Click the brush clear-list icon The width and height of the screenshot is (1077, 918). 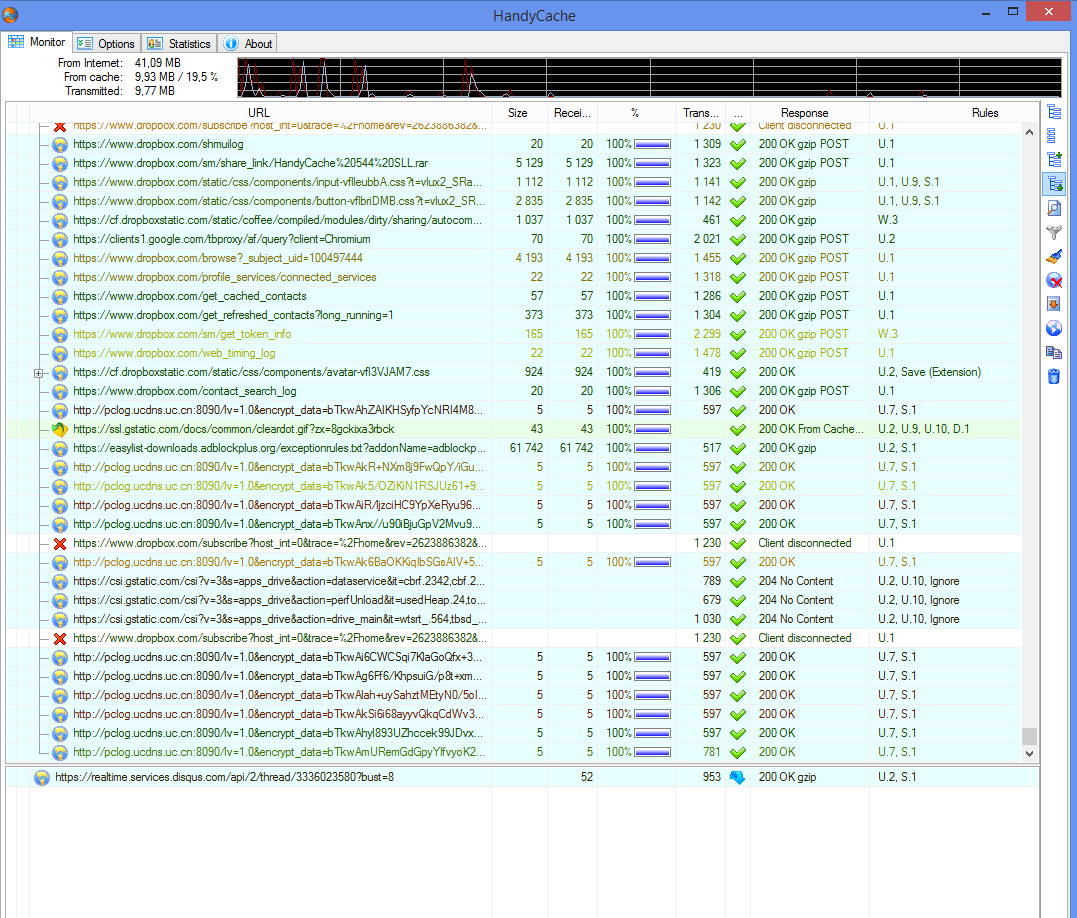1054,257
